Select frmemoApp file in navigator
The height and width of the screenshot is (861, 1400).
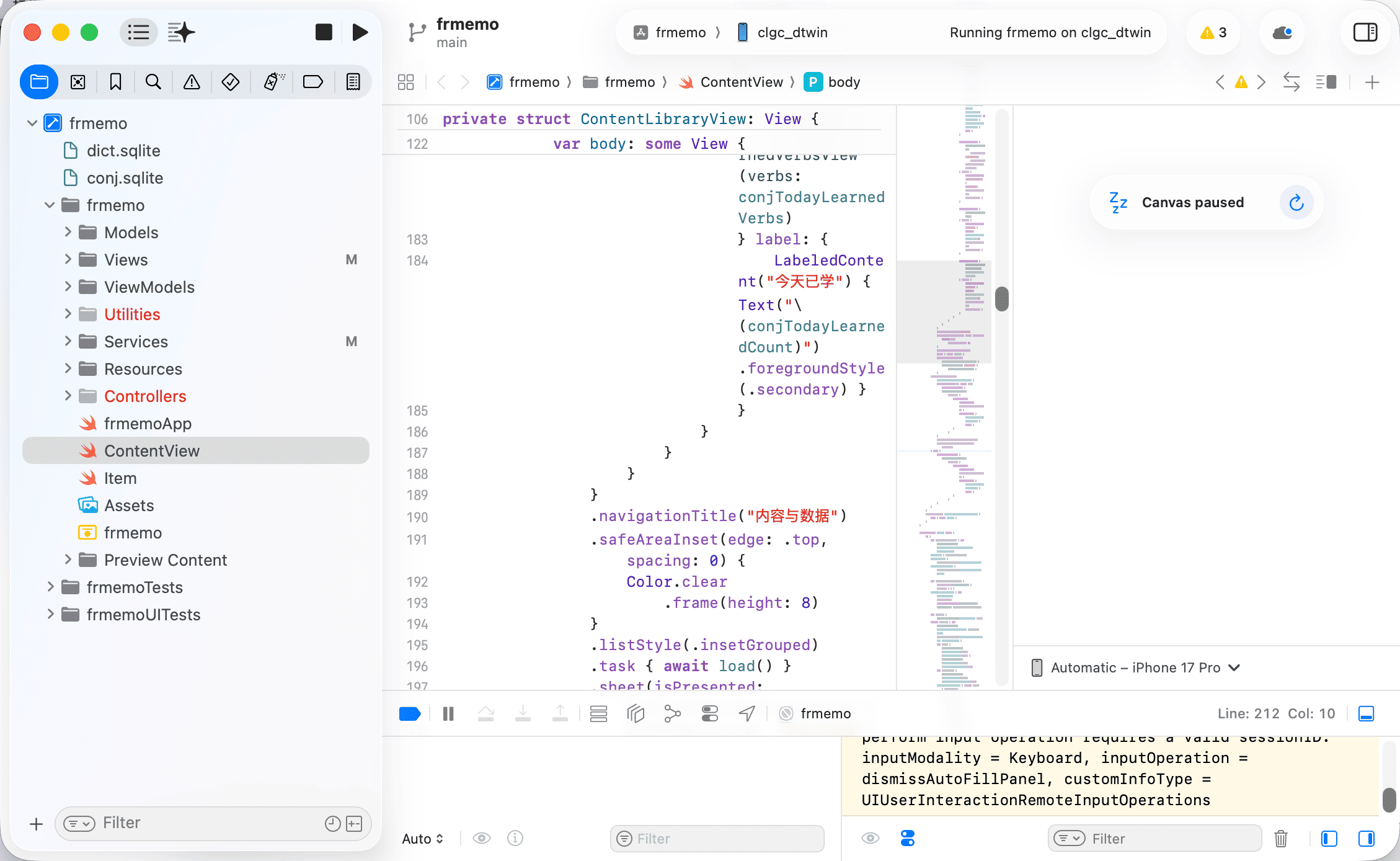click(x=148, y=424)
